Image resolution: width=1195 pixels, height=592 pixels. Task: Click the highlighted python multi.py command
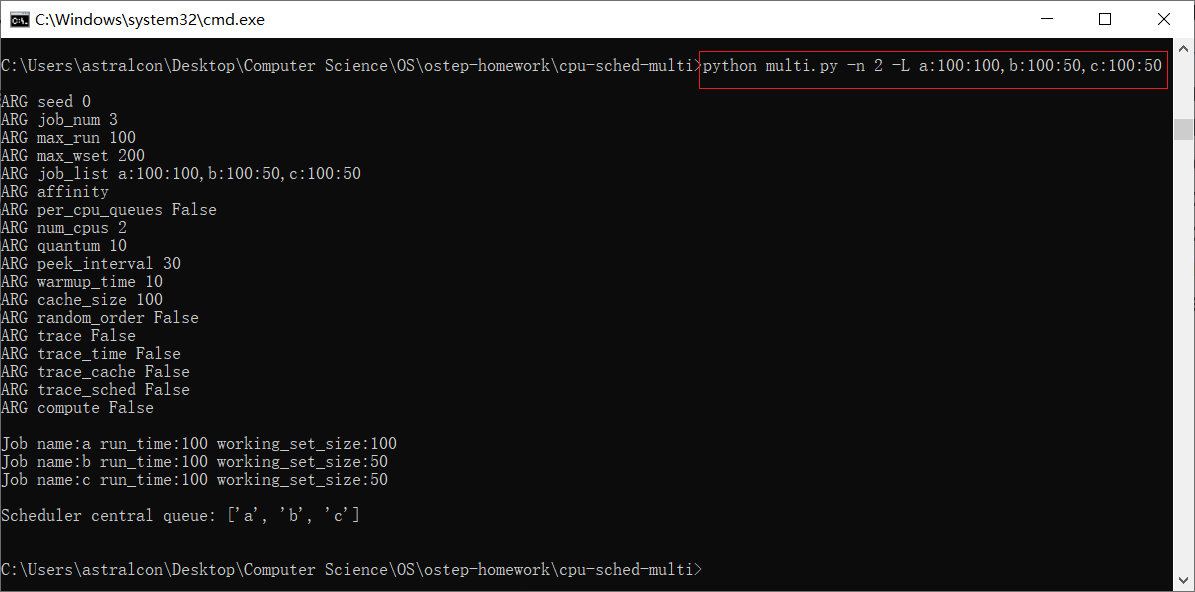pyautogui.click(x=932, y=66)
